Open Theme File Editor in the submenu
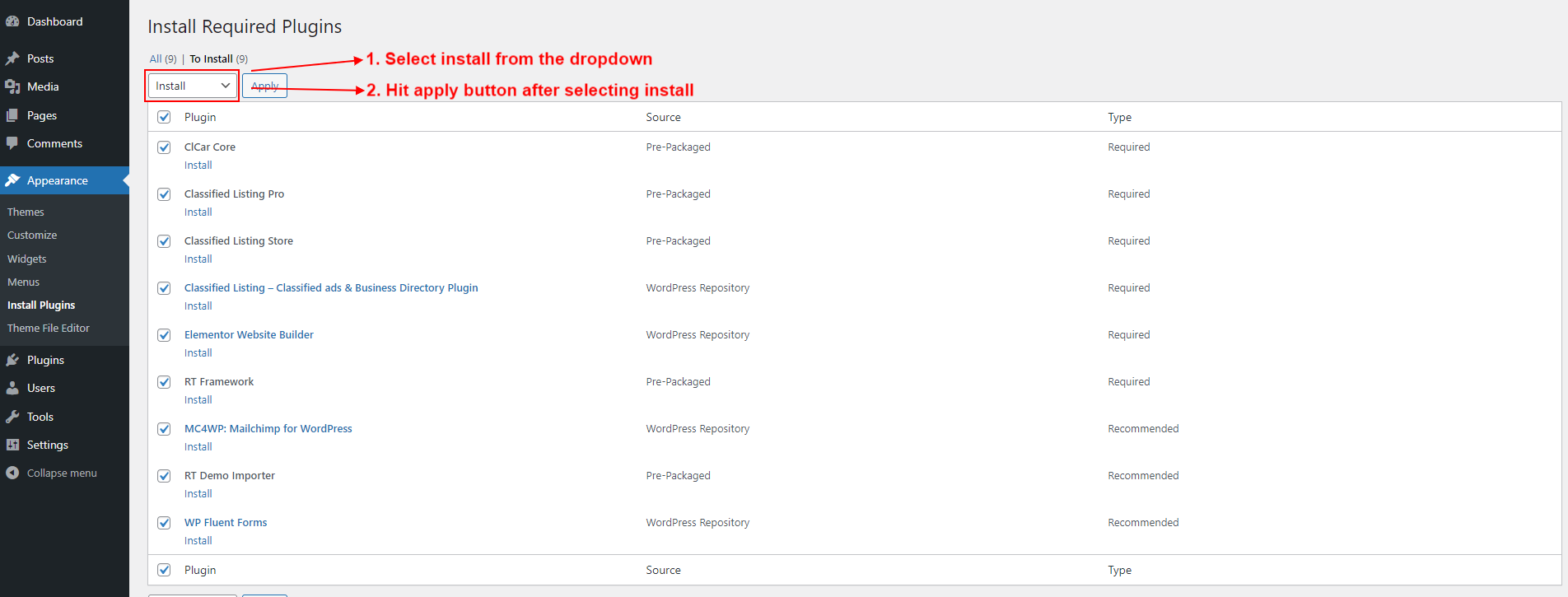Screen dimensions: 1568x597 [49, 328]
